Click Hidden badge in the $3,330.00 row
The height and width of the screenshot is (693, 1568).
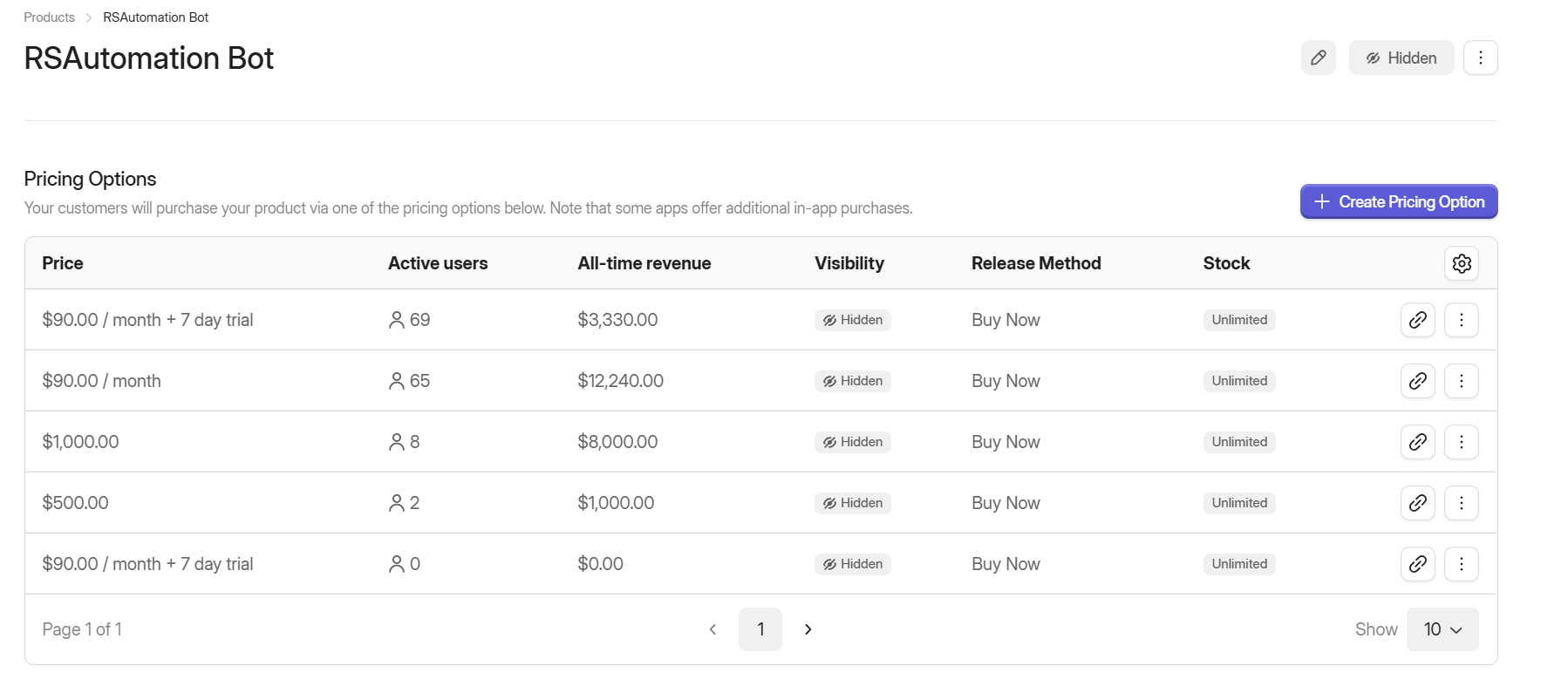(852, 320)
